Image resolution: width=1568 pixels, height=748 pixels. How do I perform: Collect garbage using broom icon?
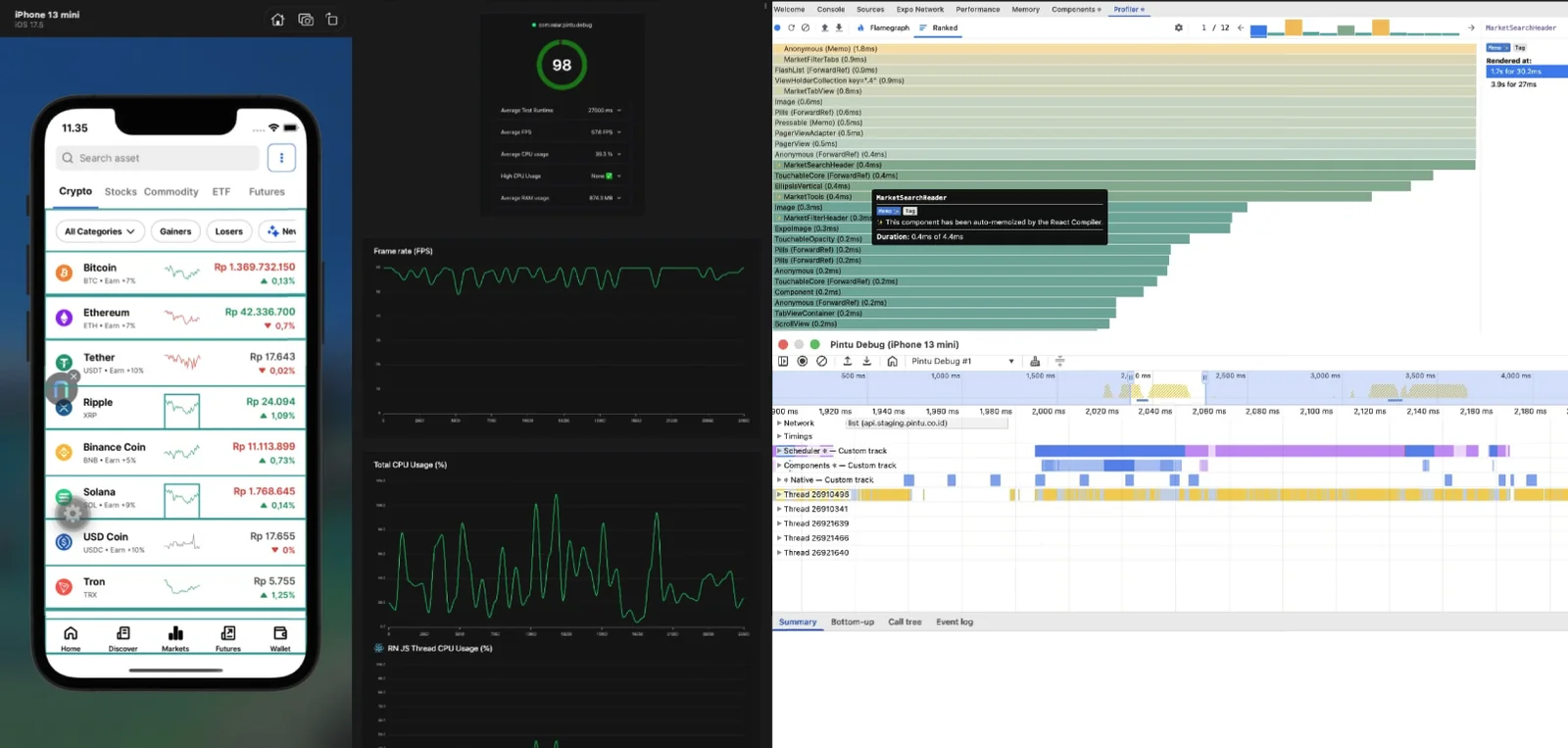pos(1035,361)
